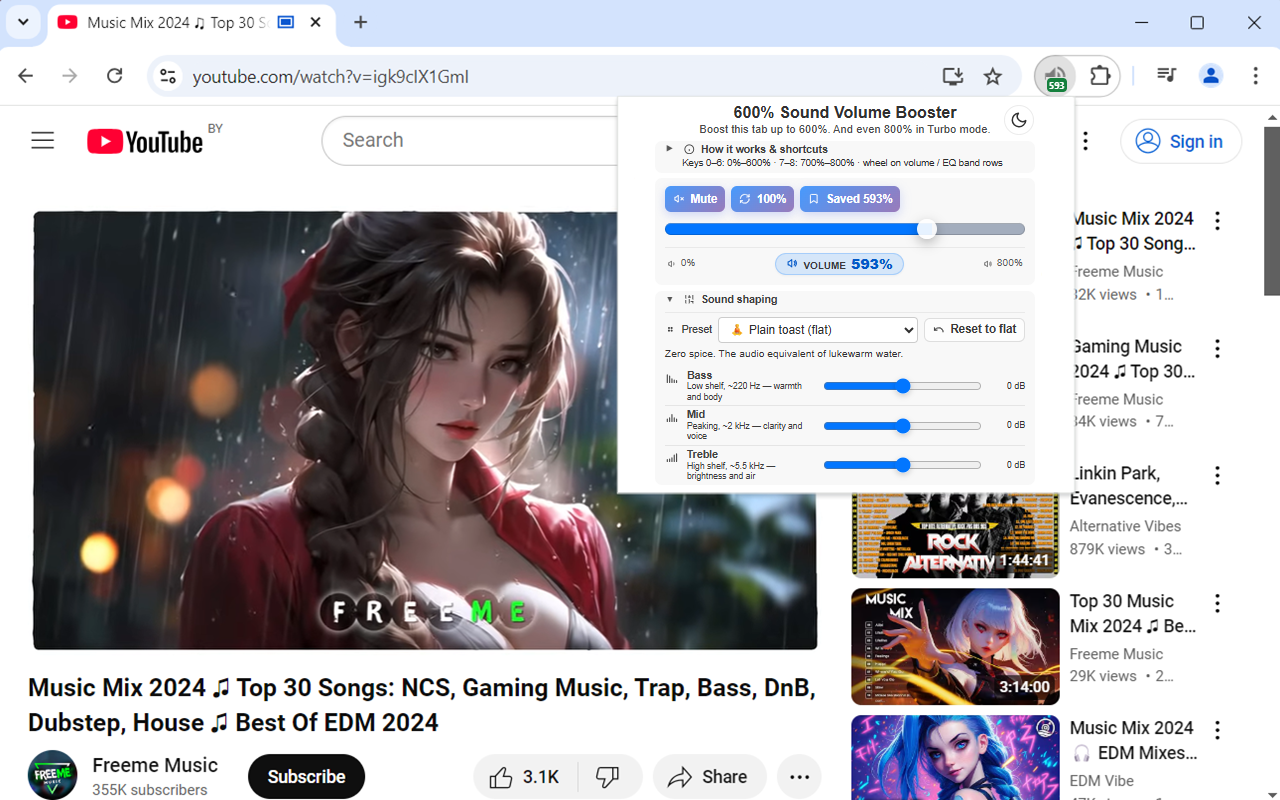Go to the YouTube home logo
Viewport: 1280px width, 800px height.
click(x=145, y=142)
